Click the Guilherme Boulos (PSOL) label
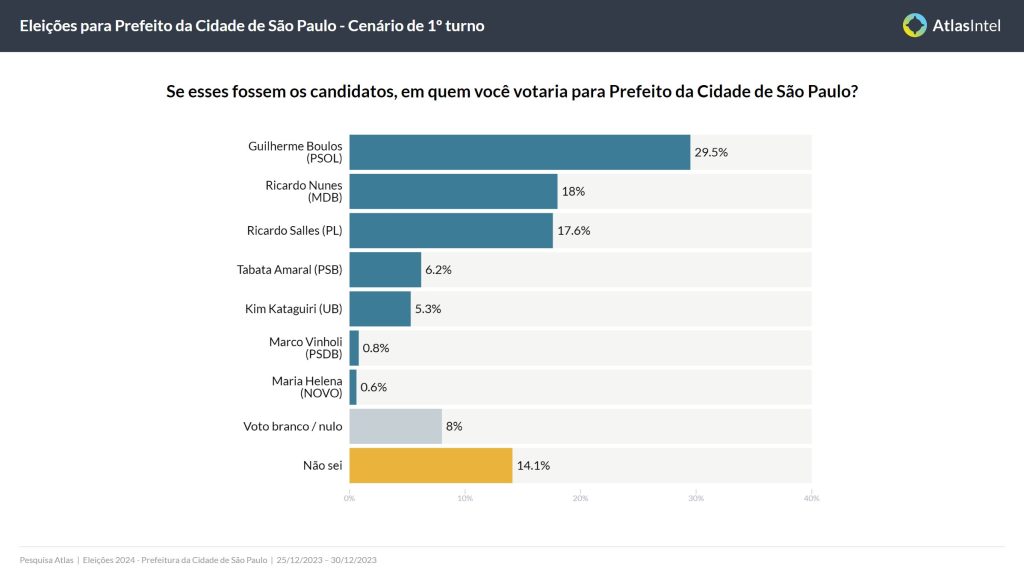This screenshot has height=575, width=1024. [295, 152]
